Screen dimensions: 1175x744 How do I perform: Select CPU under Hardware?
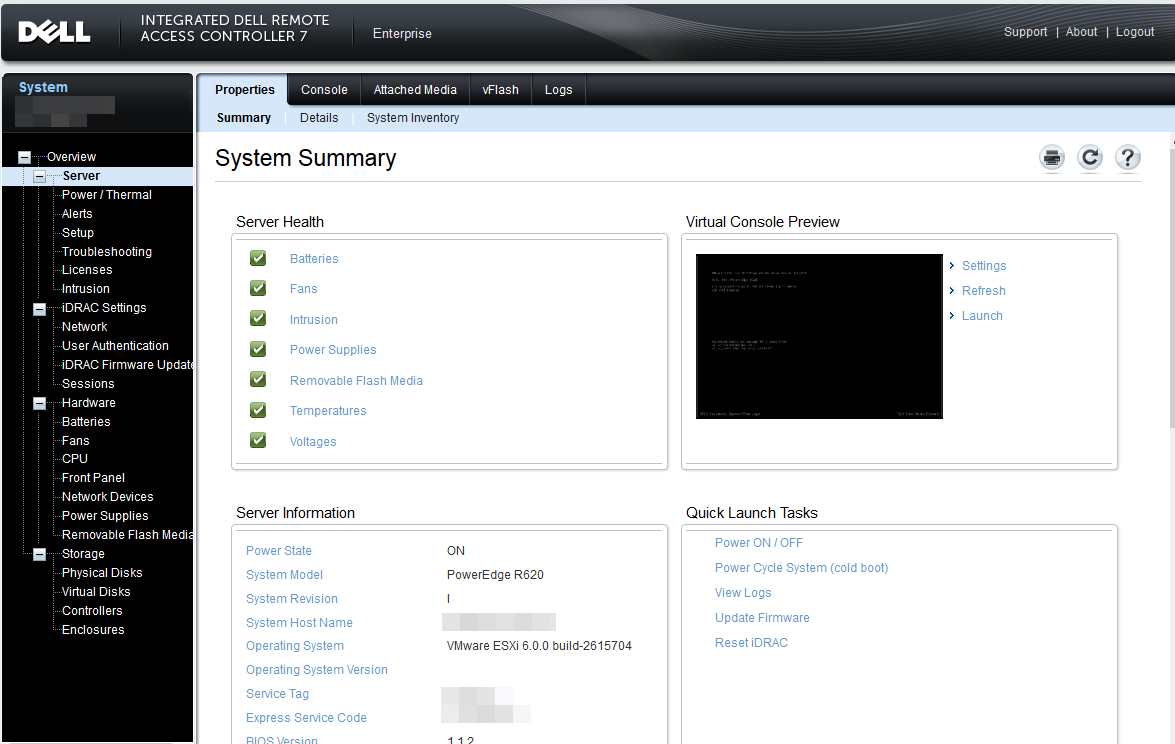(x=75, y=459)
